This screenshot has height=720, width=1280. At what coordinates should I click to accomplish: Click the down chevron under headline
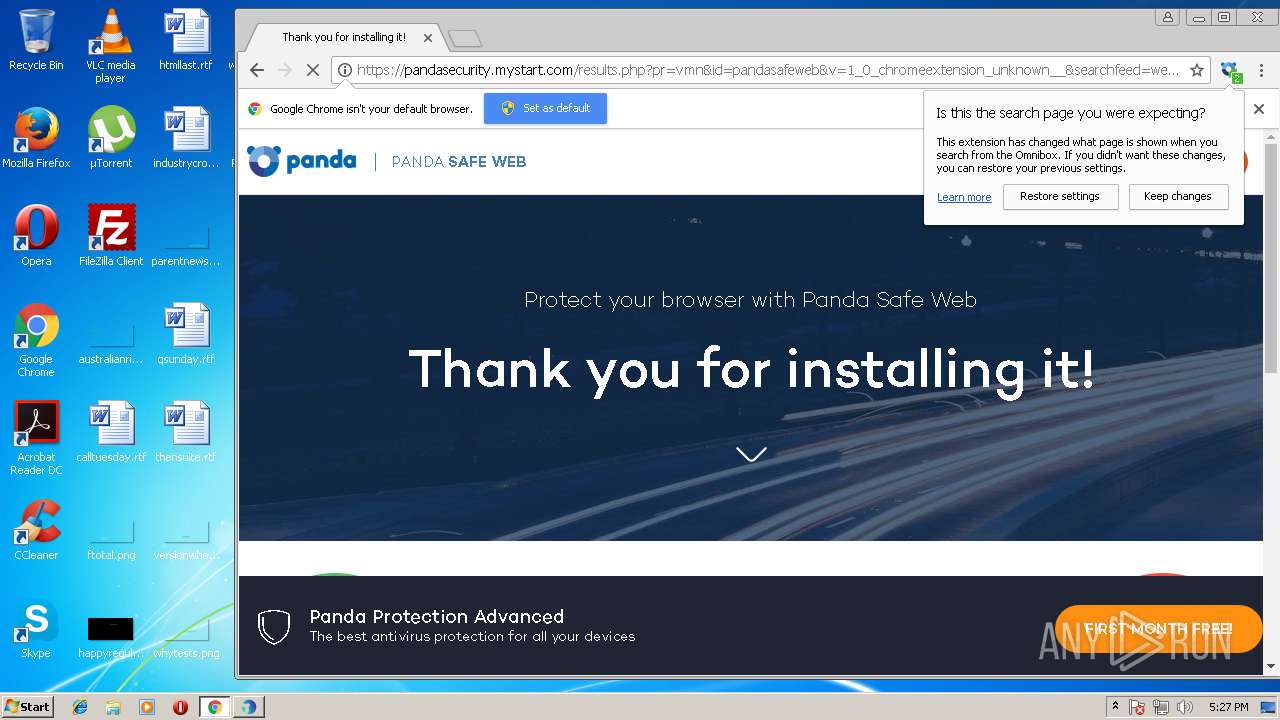pyautogui.click(x=751, y=454)
